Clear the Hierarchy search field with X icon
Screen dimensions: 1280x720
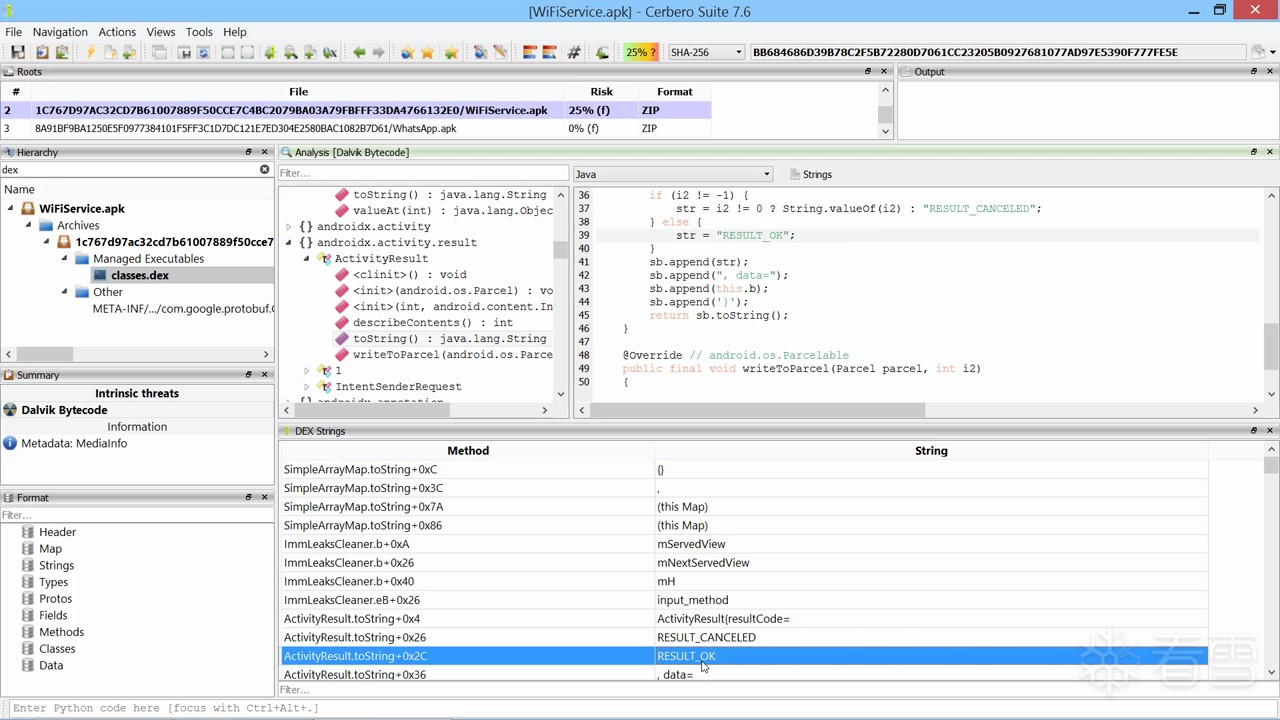(x=265, y=170)
